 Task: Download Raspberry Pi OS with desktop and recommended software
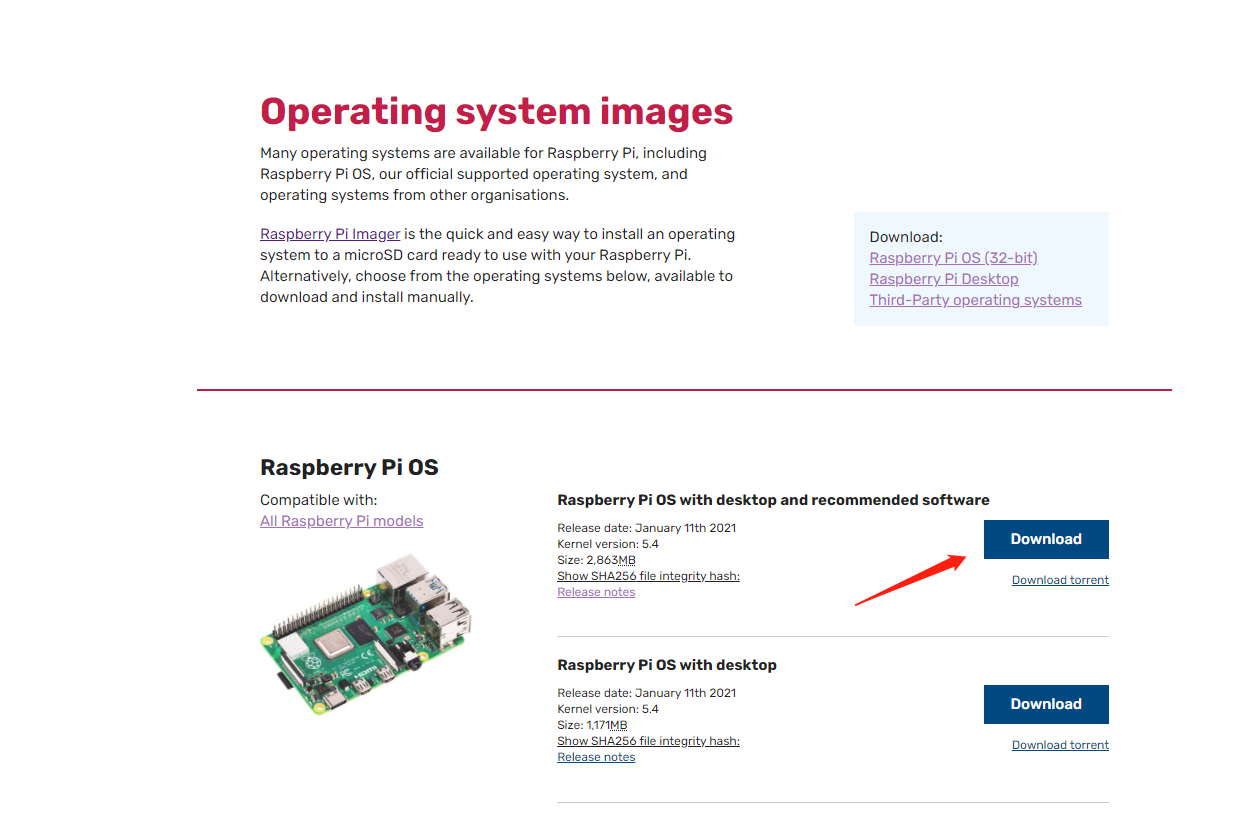tap(1046, 539)
